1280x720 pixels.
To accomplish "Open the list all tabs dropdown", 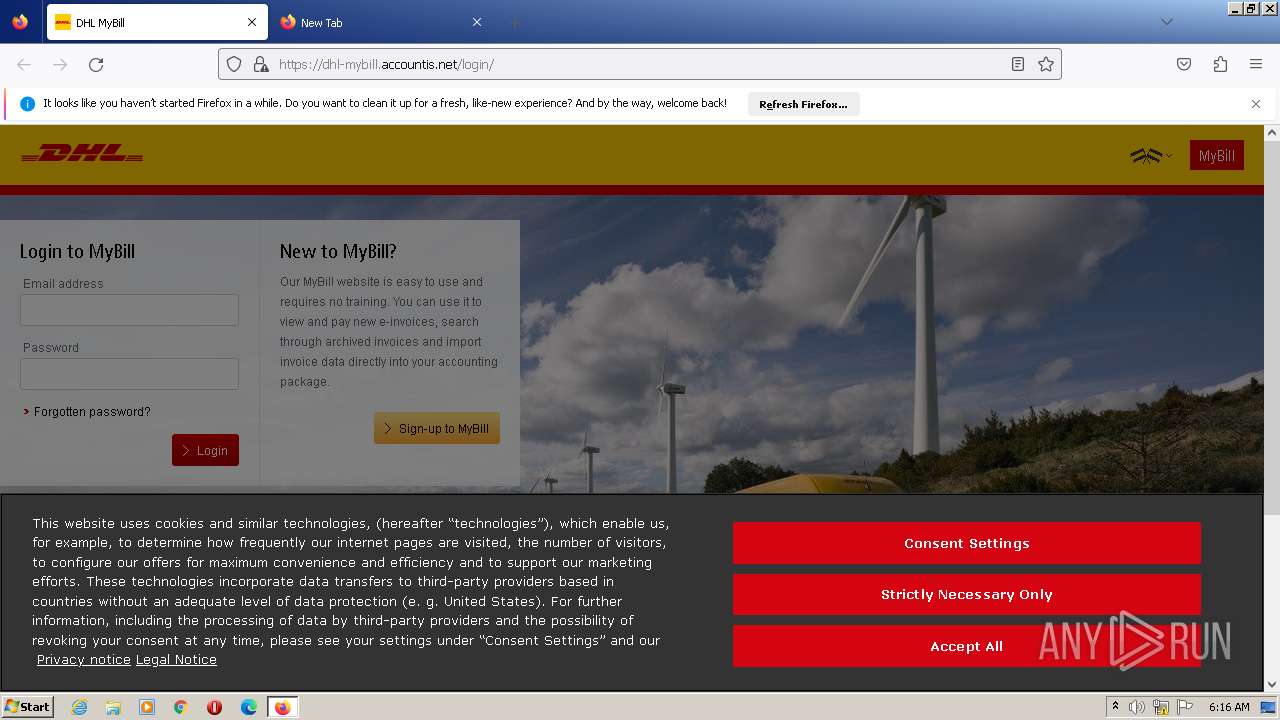I will pyautogui.click(x=1166, y=22).
